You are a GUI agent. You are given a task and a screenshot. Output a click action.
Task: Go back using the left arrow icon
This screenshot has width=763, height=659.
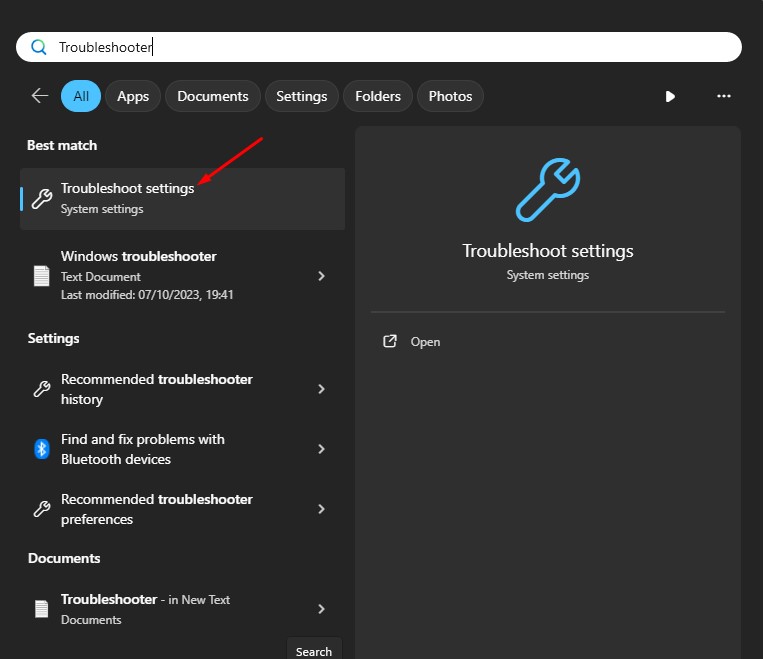40,96
